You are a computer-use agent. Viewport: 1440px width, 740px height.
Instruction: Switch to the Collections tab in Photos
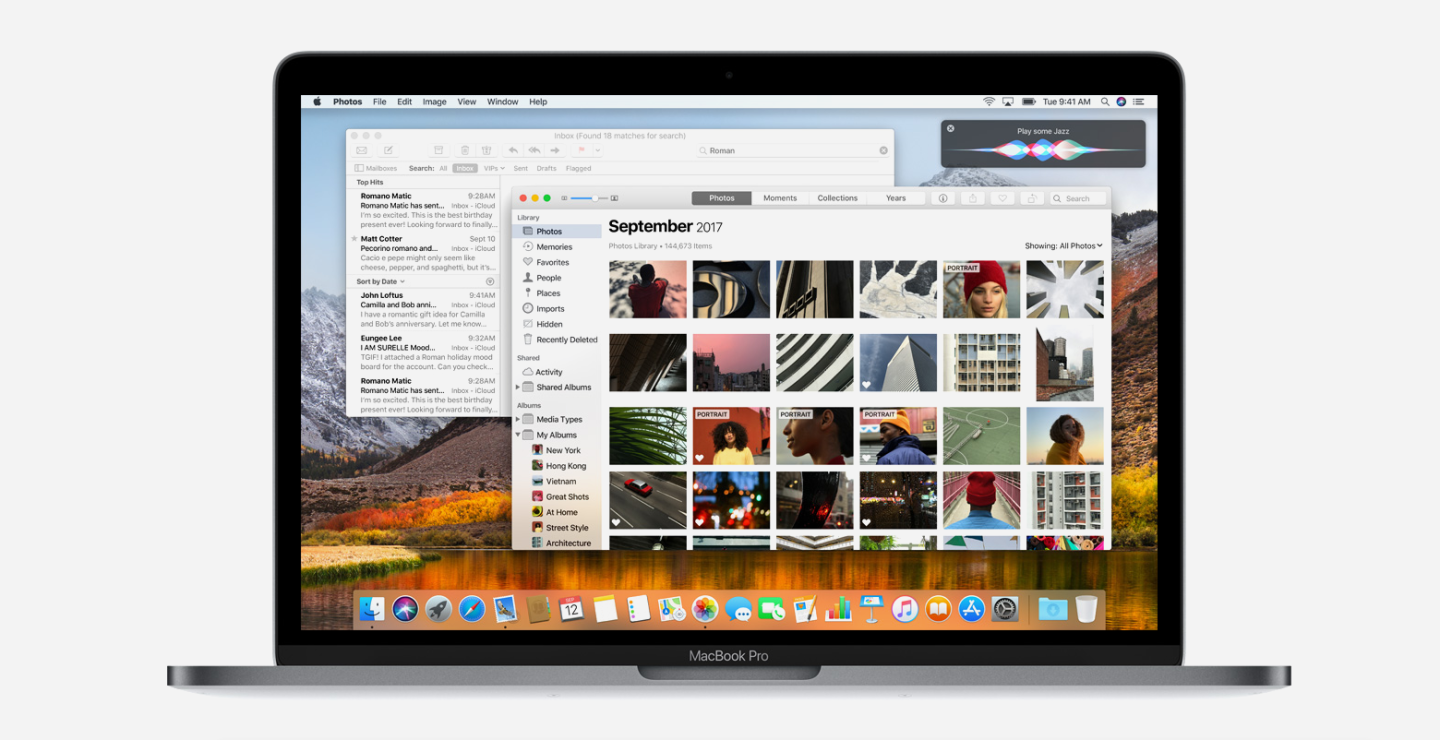point(837,198)
